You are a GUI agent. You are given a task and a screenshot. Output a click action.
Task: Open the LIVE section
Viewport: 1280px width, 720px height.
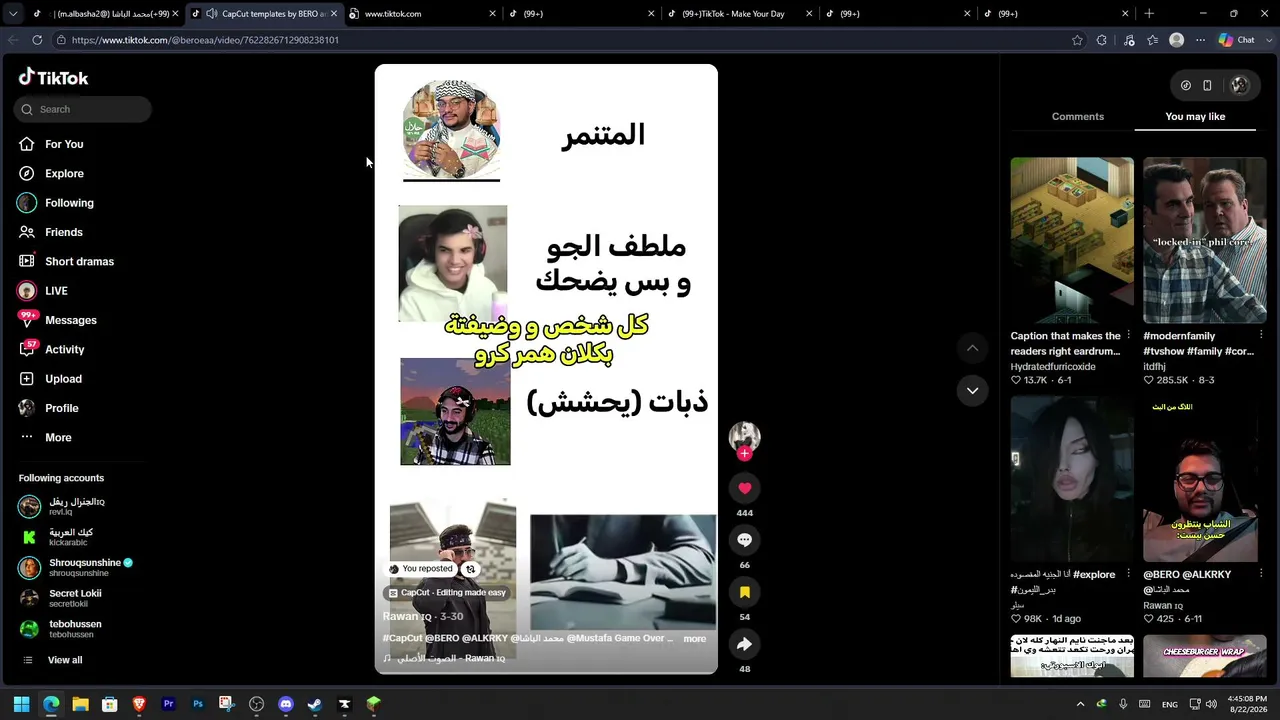tap(56, 291)
